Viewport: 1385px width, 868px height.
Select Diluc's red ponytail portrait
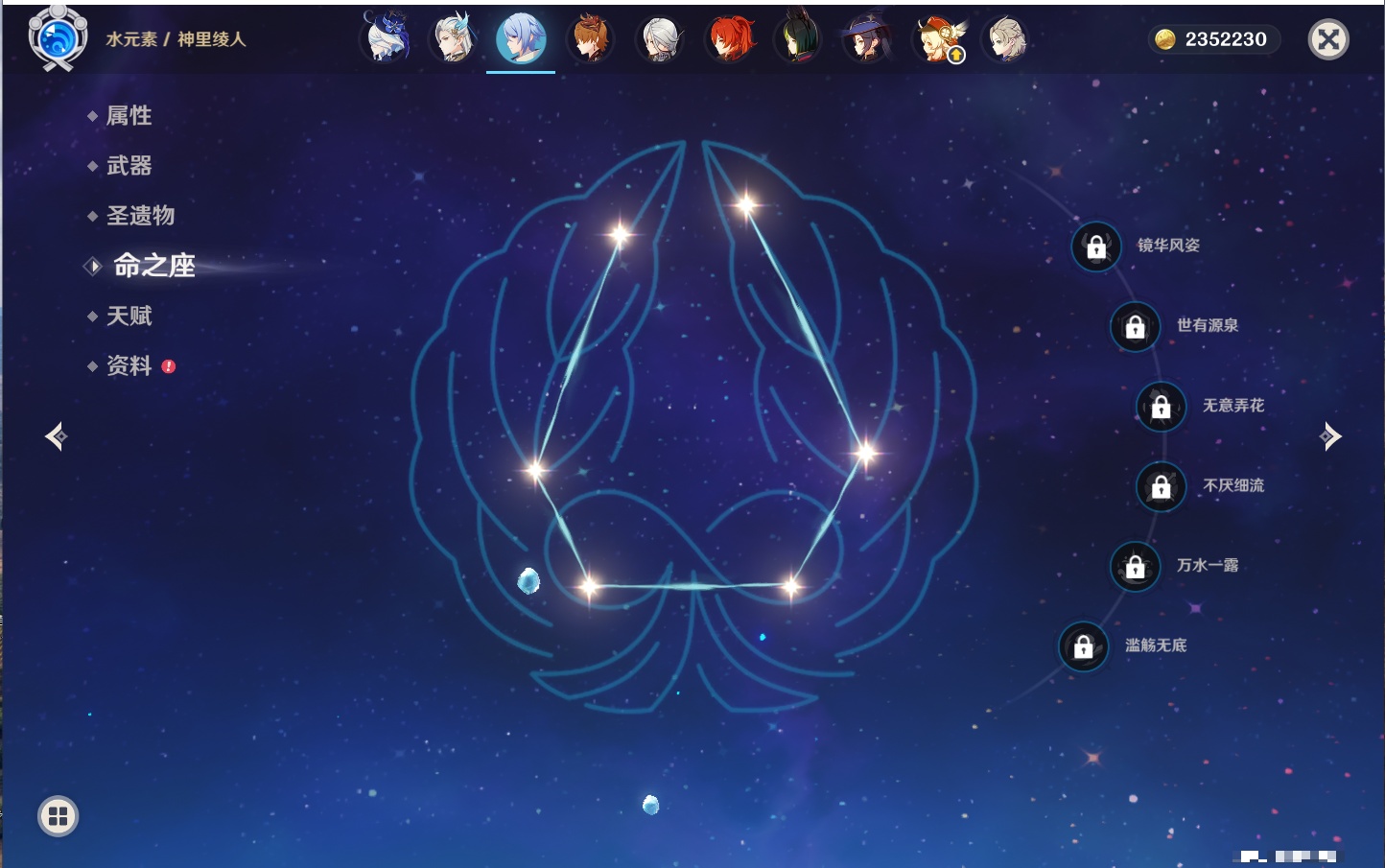pyautogui.click(x=730, y=38)
